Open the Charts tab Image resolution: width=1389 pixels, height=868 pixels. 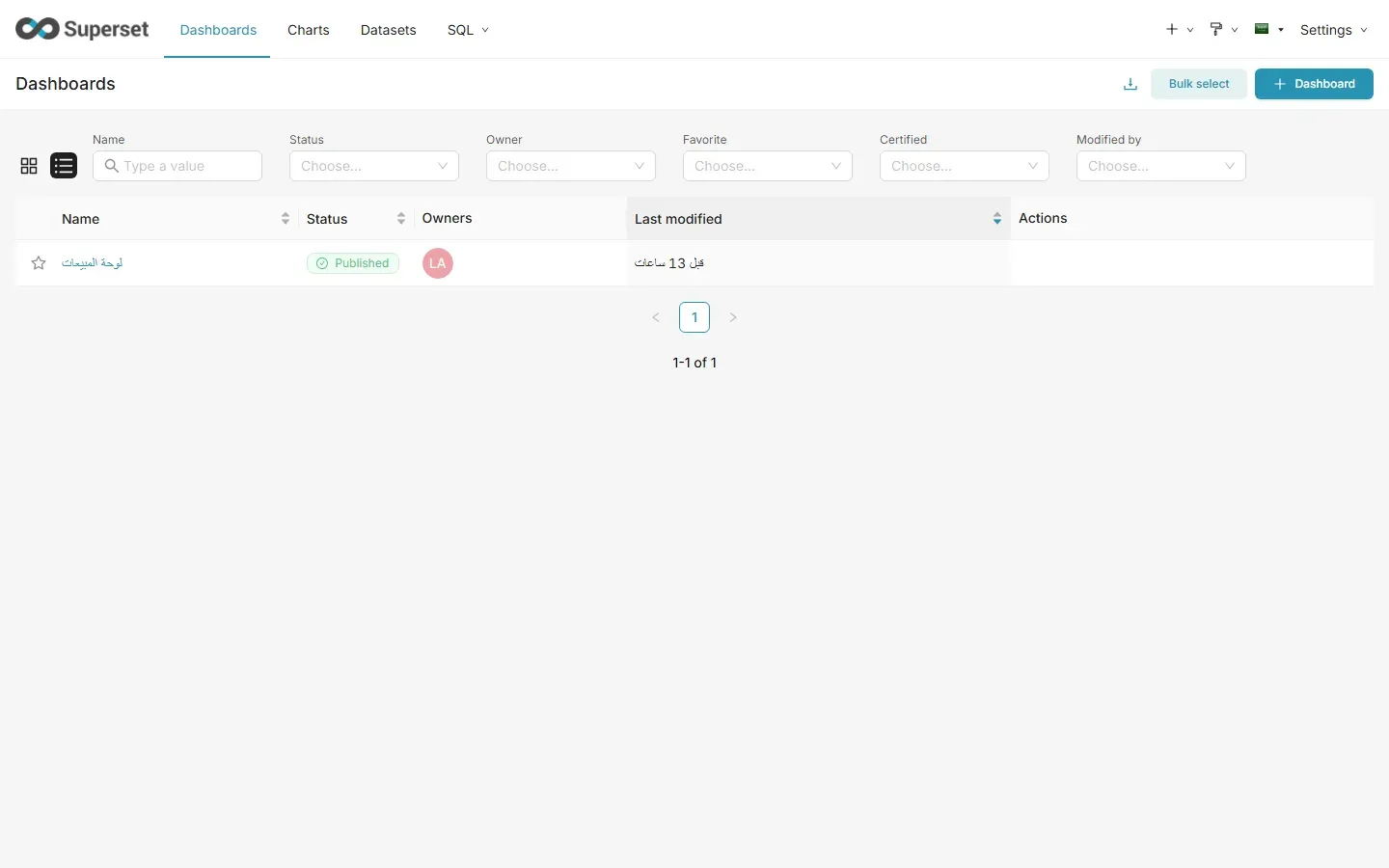pos(309,30)
